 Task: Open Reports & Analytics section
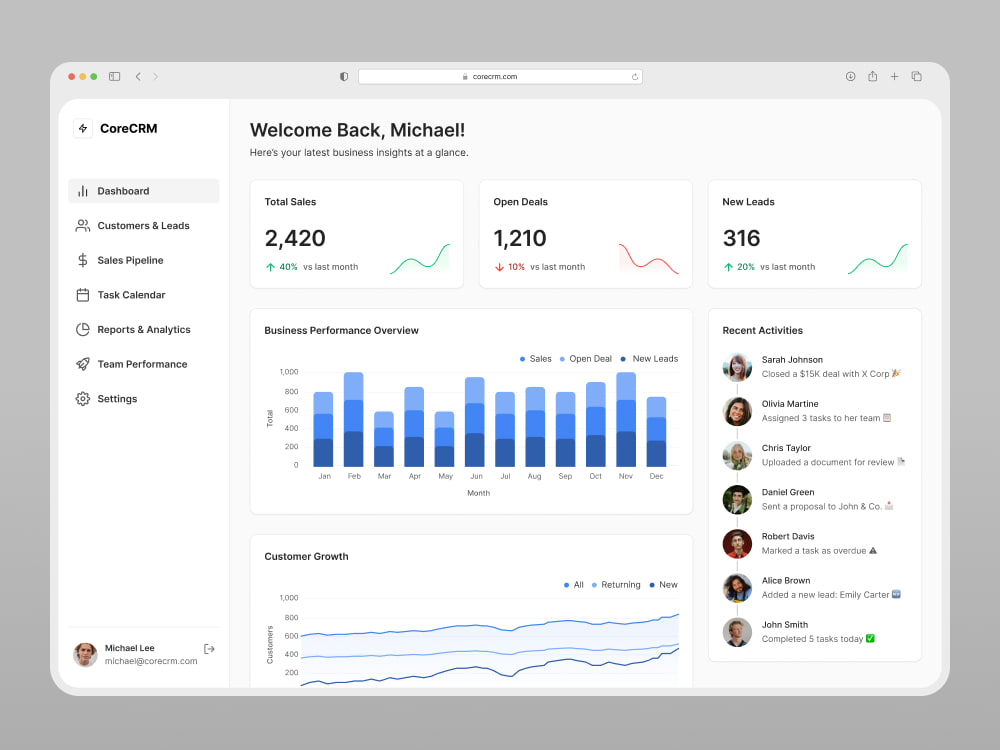pyautogui.click(x=143, y=330)
